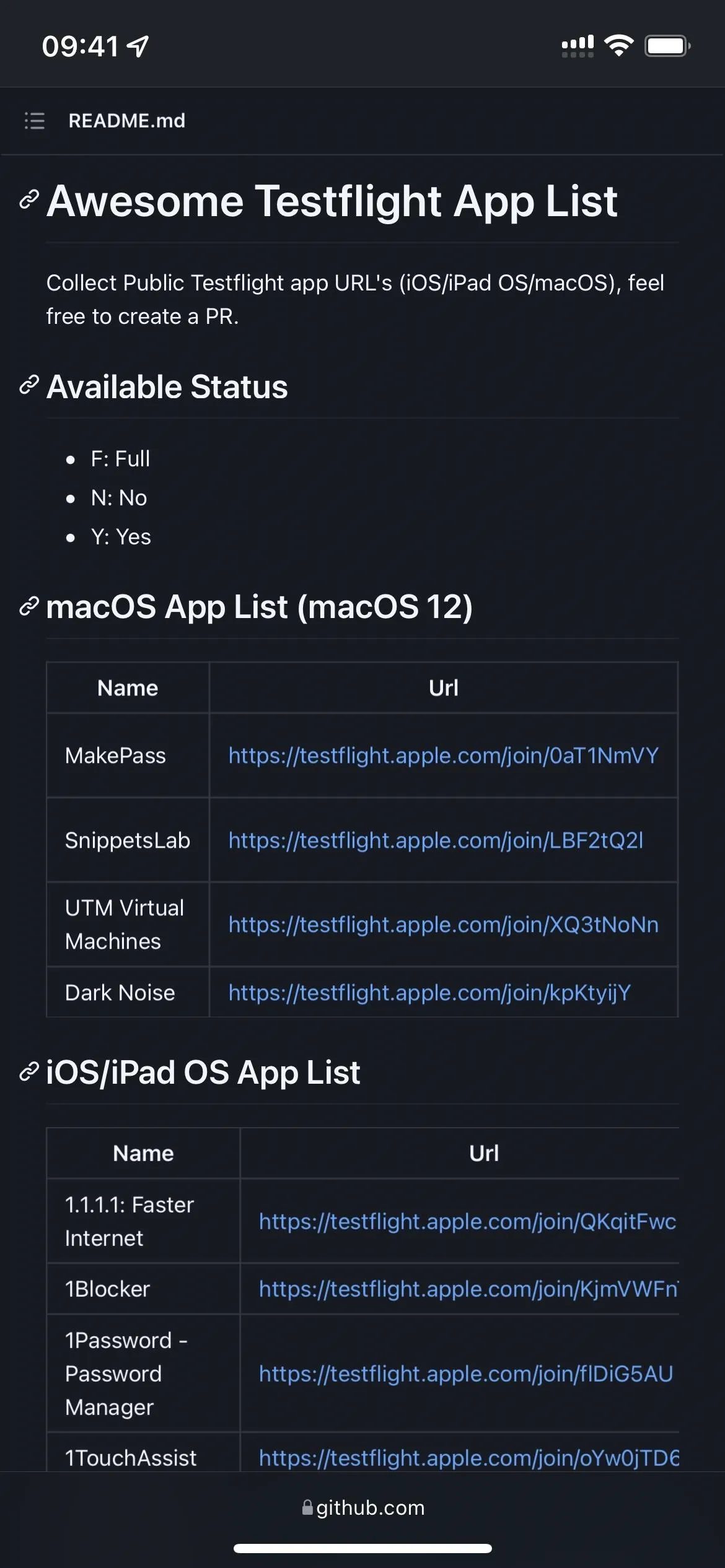Tap the Wi-Fi status icon
Image resolution: width=725 pixels, height=1568 pixels.
coord(618,45)
